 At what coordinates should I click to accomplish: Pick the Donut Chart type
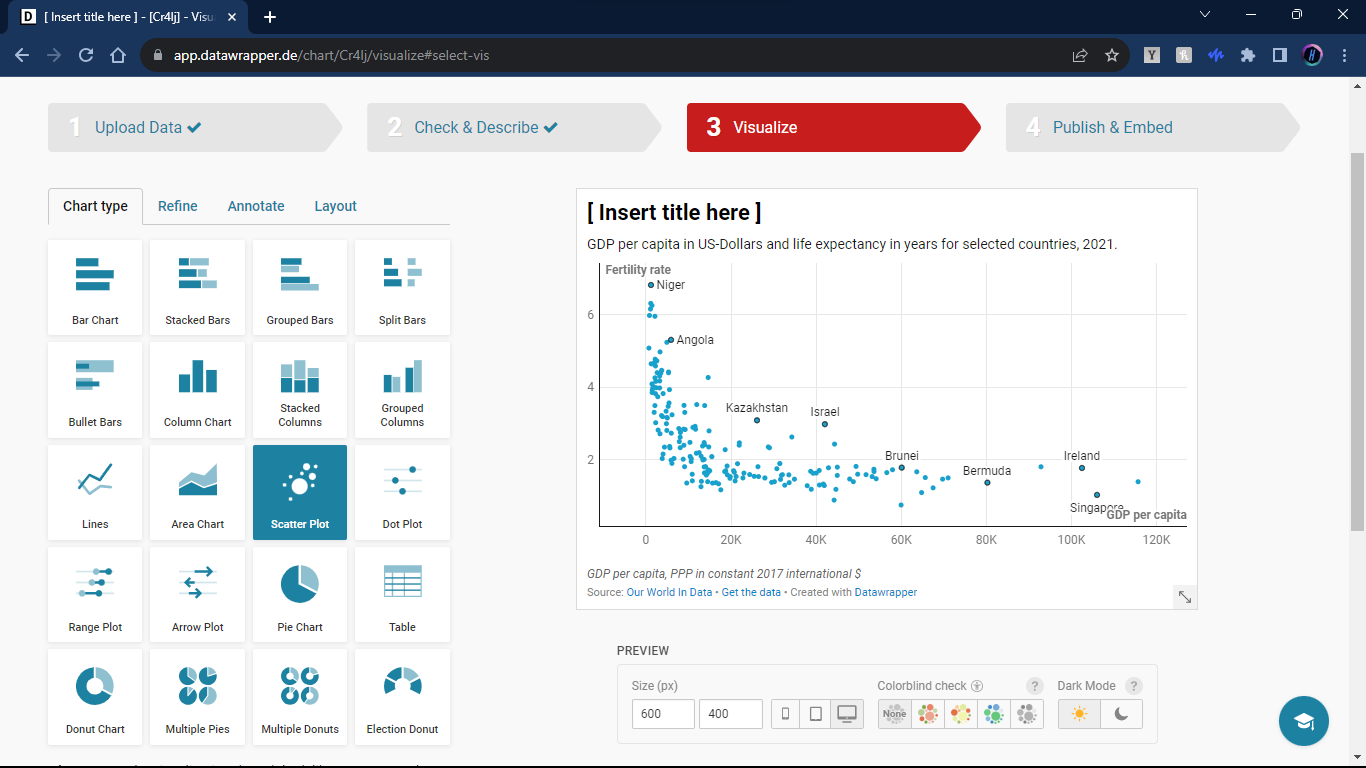click(95, 696)
